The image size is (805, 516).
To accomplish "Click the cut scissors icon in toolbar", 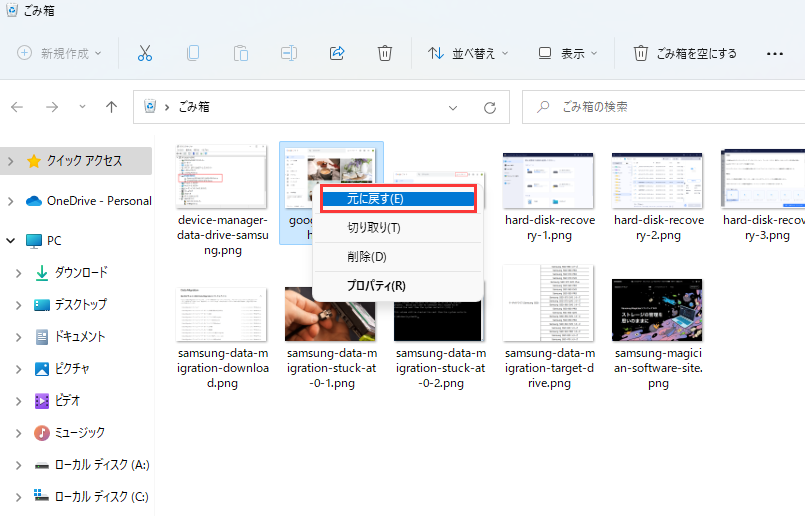I will 145,53.
